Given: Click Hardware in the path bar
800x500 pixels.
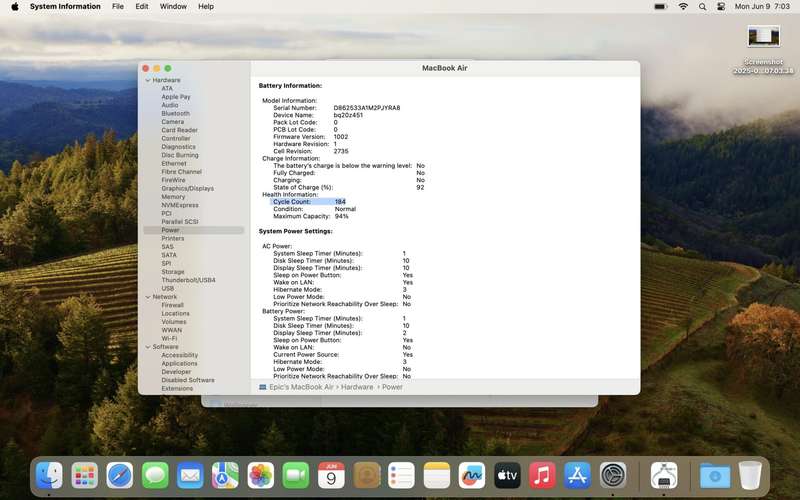Looking at the screenshot, I should pos(357,387).
